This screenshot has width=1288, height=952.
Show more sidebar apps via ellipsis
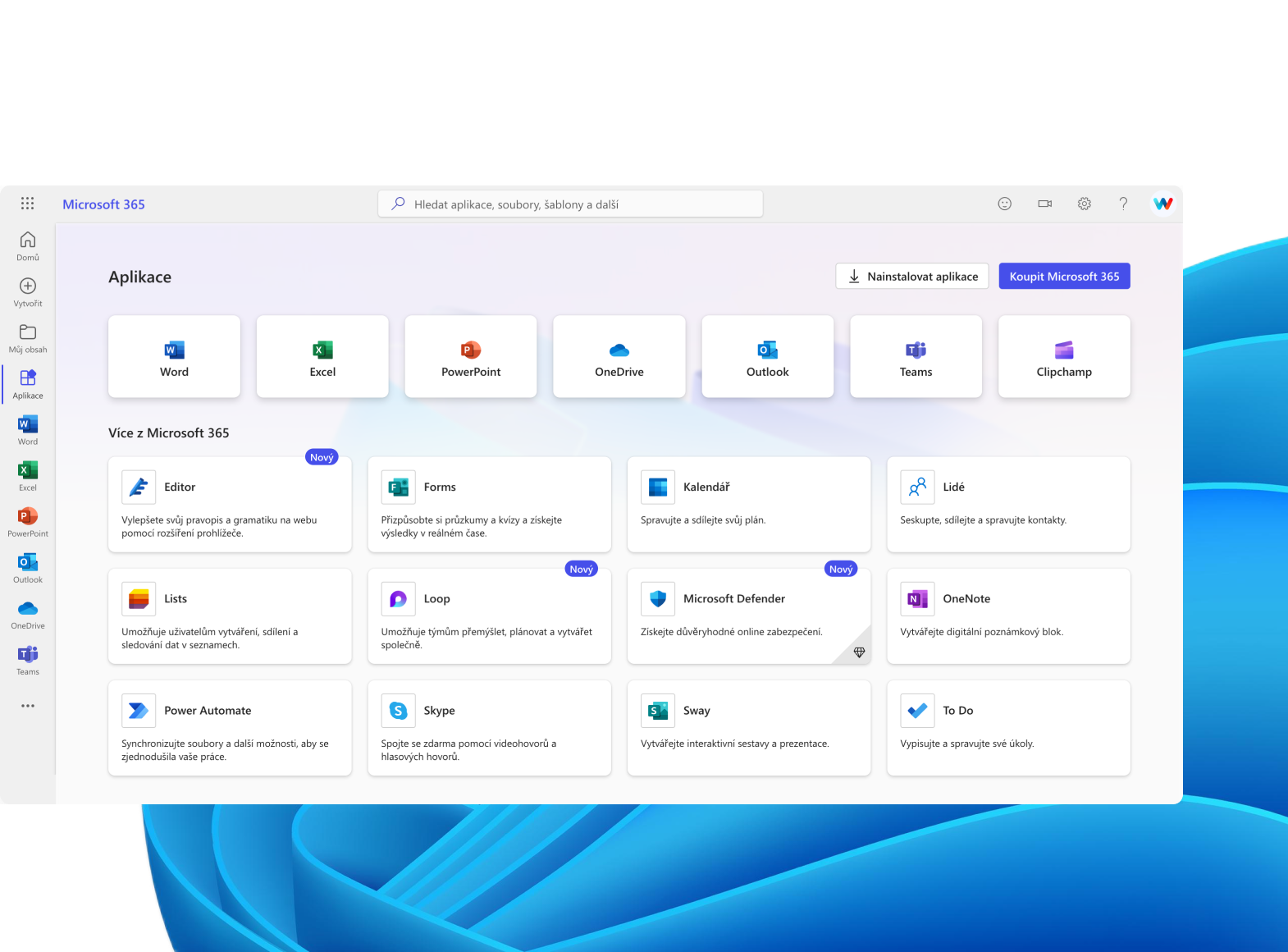coord(28,706)
